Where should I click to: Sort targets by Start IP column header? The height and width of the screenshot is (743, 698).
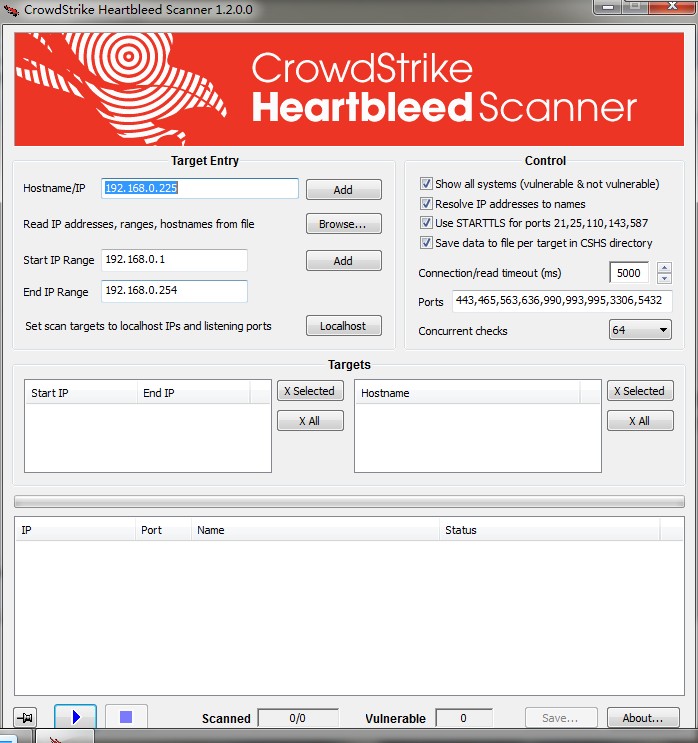(x=81, y=393)
